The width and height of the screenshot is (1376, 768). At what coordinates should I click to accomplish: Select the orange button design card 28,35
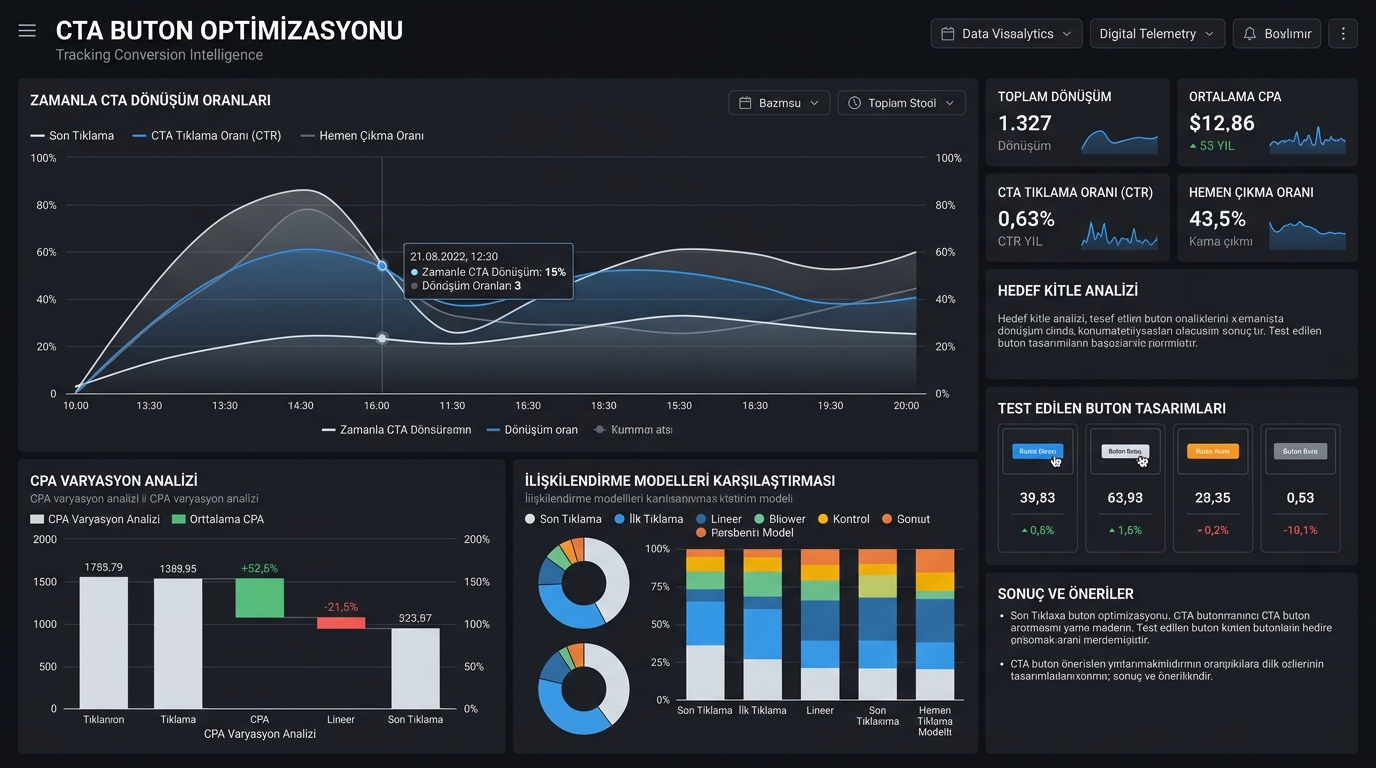pyautogui.click(x=1212, y=488)
